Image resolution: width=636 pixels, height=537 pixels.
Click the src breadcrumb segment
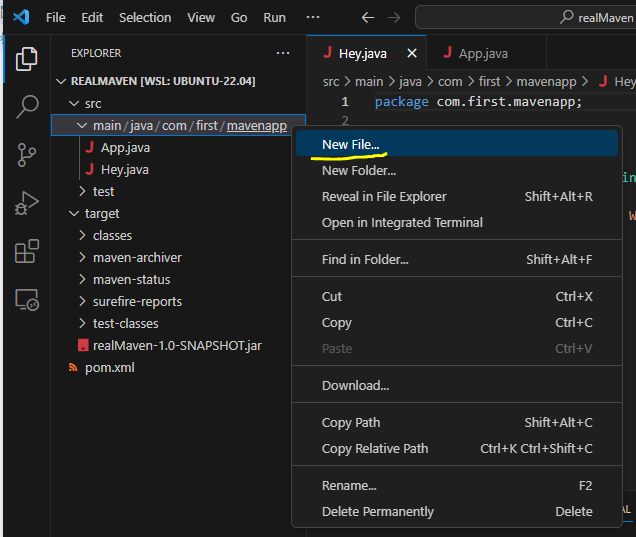coord(331,82)
